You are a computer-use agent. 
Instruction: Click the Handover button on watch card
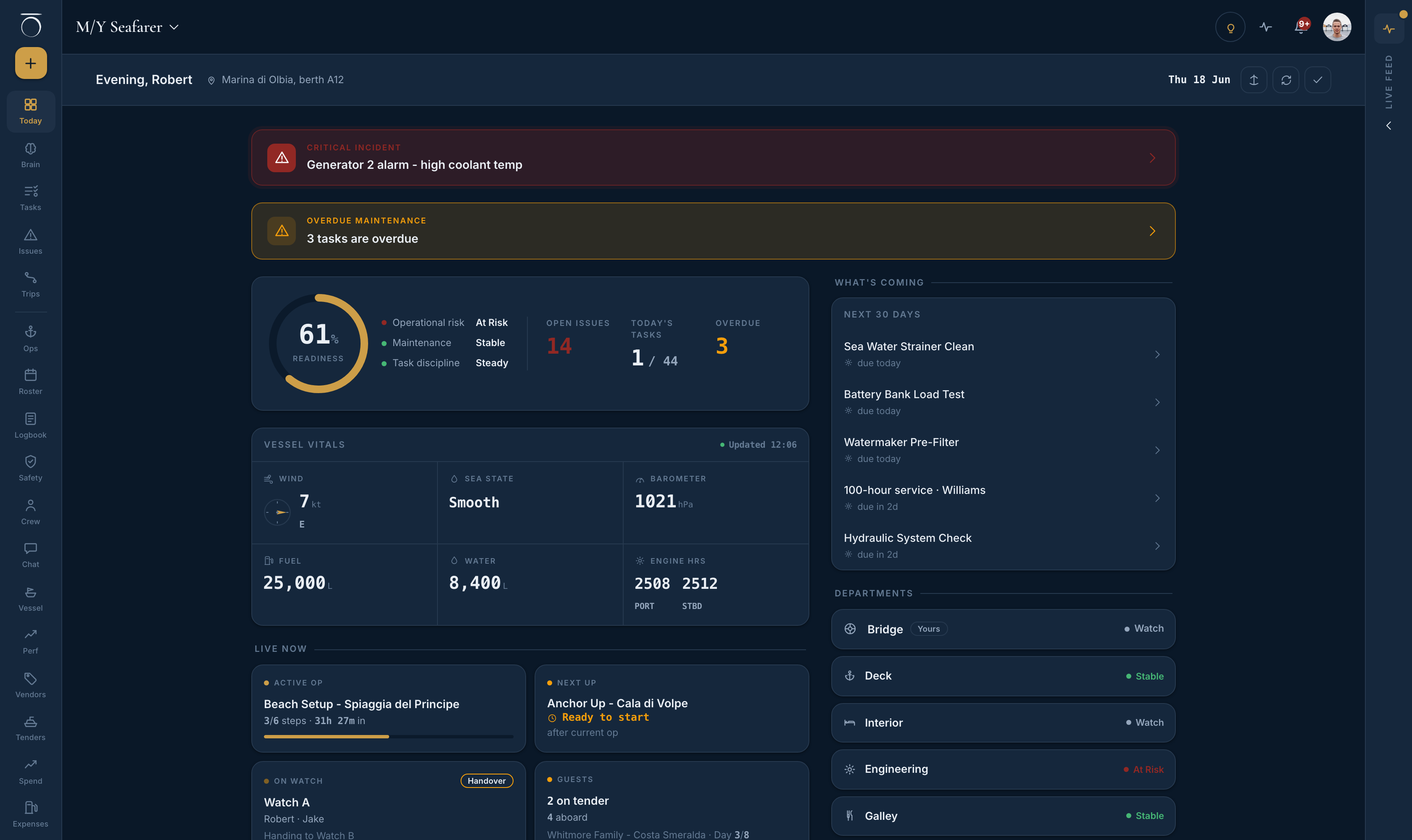coord(487,780)
